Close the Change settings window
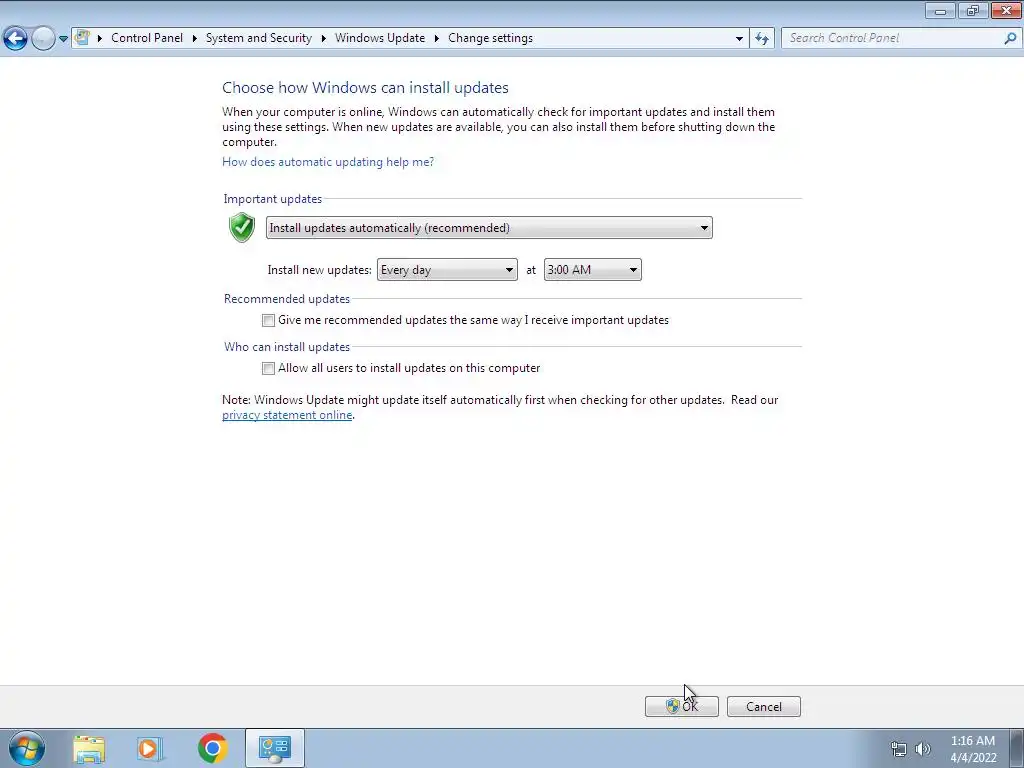This screenshot has width=1024, height=768. point(1006,10)
